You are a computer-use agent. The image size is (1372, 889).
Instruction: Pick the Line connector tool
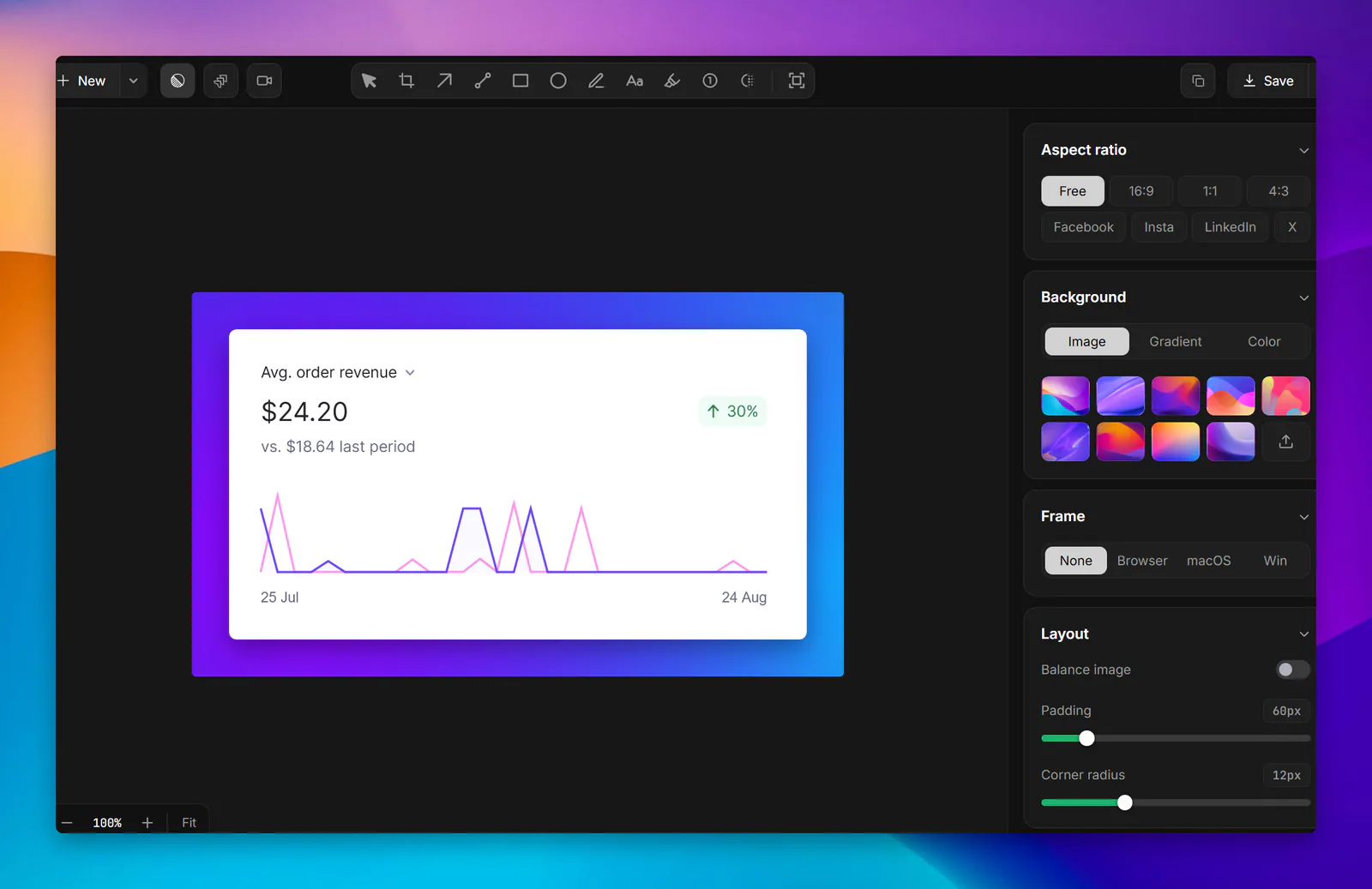[483, 81]
